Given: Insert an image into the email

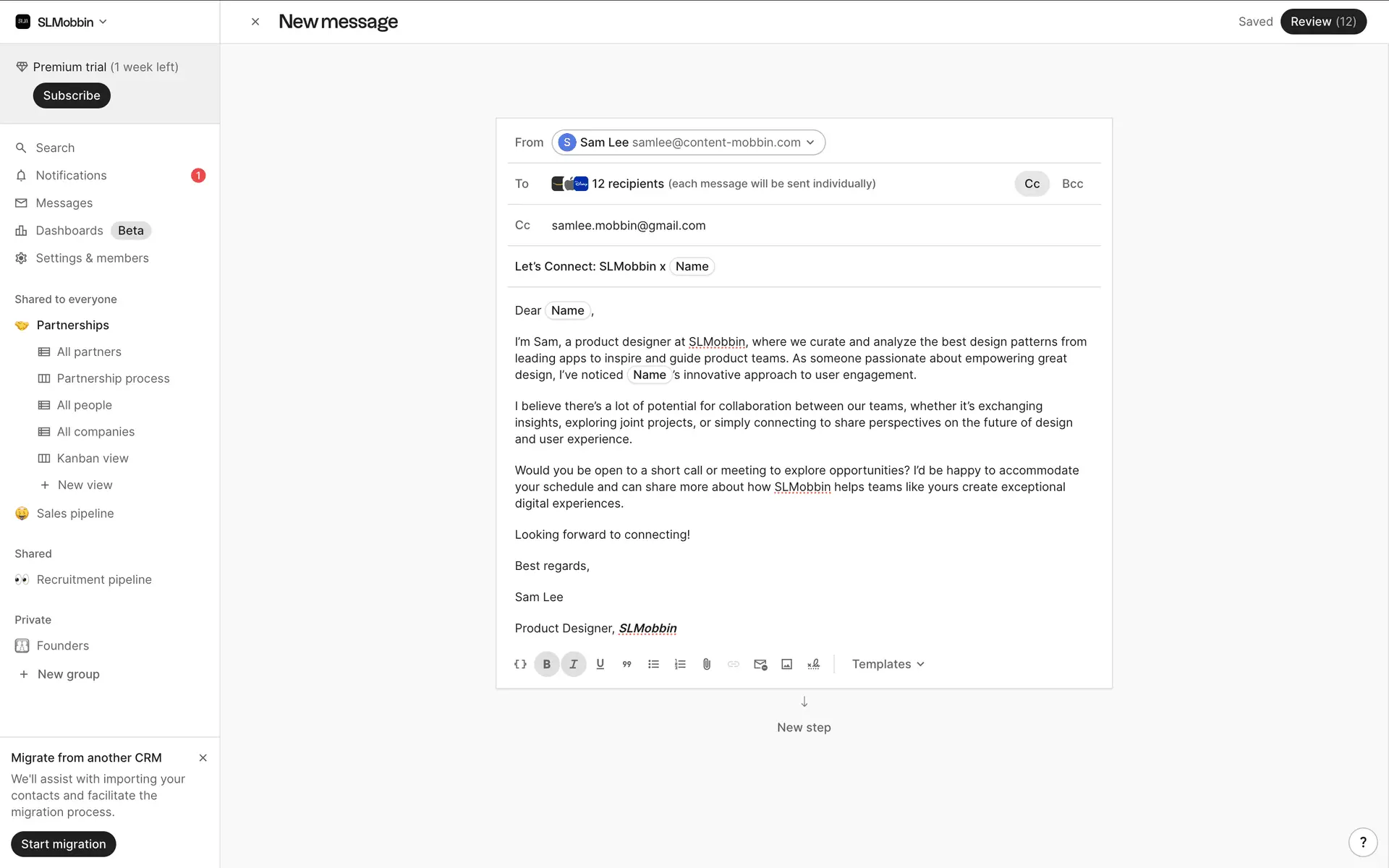Looking at the screenshot, I should (x=786, y=664).
